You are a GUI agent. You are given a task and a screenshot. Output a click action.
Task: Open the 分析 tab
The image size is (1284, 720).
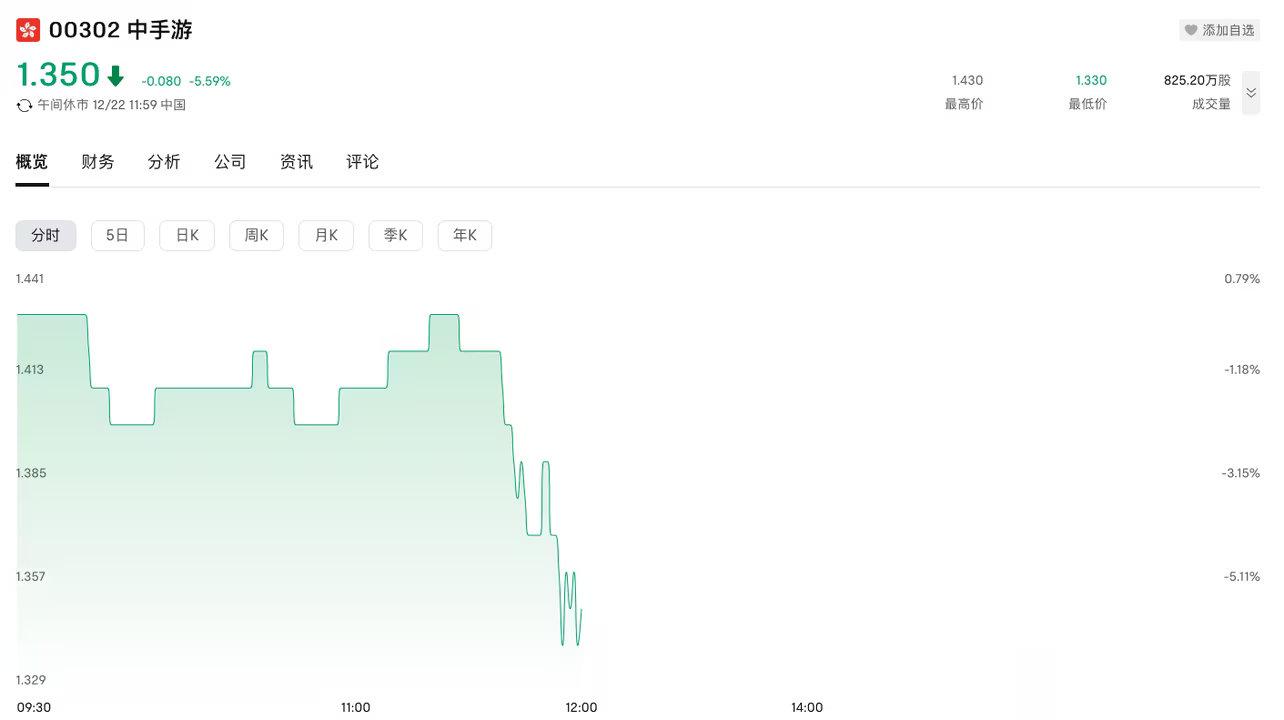(x=164, y=162)
